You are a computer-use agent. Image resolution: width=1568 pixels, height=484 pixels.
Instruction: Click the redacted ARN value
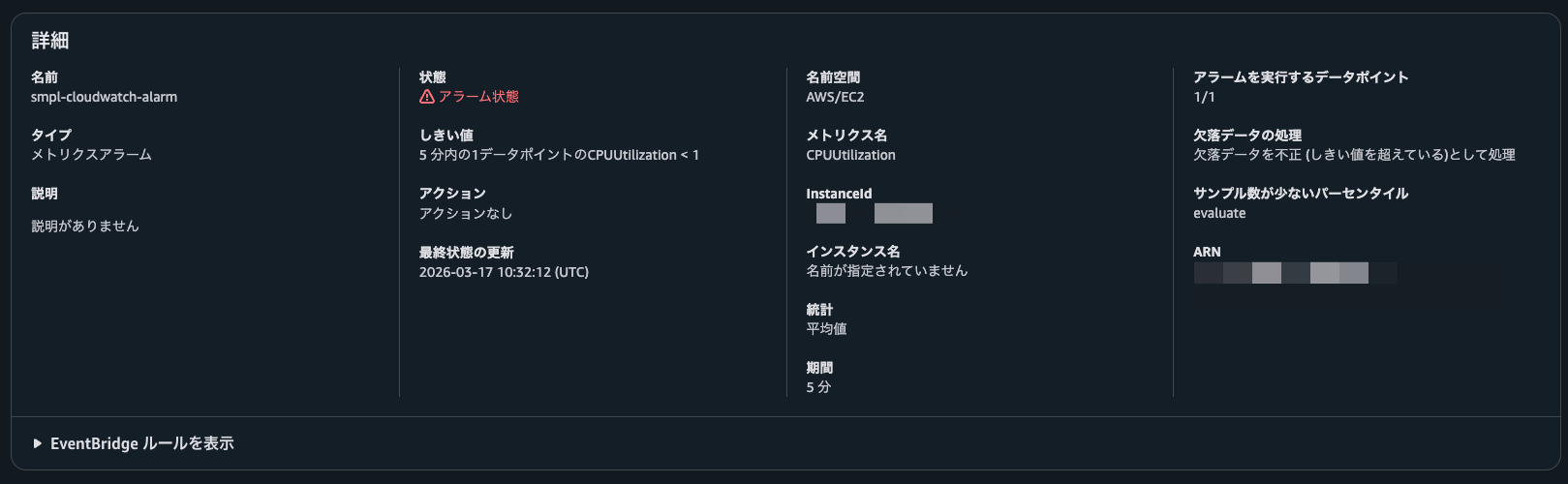coord(1295,273)
